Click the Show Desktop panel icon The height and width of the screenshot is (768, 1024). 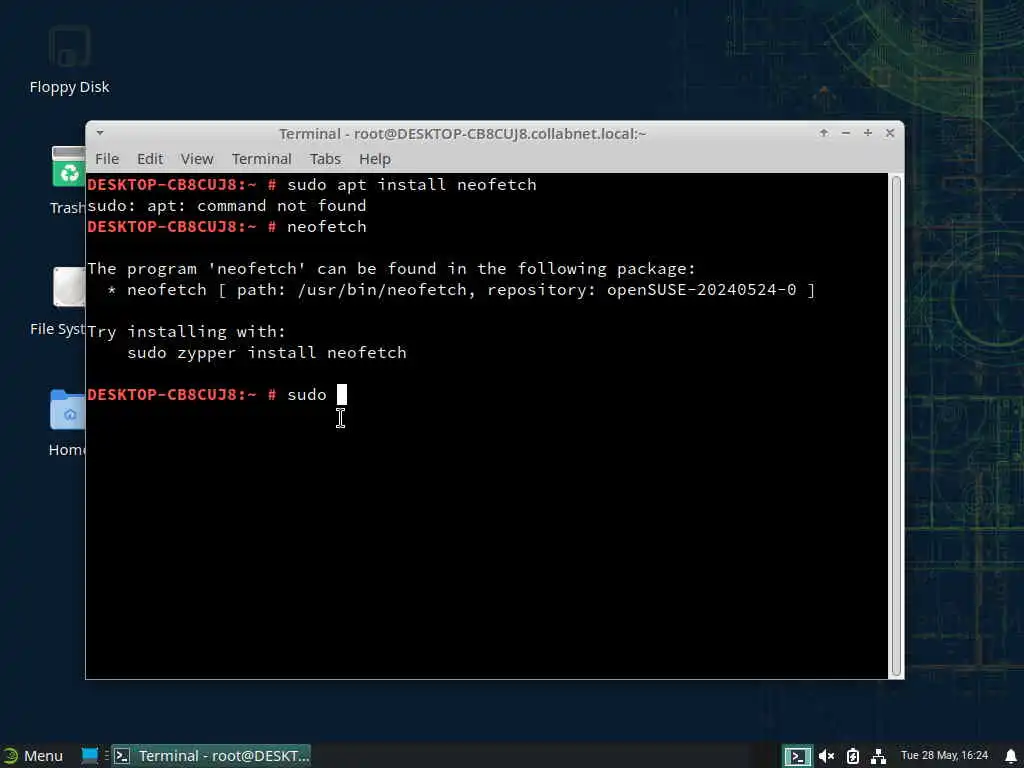[x=89, y=756]
